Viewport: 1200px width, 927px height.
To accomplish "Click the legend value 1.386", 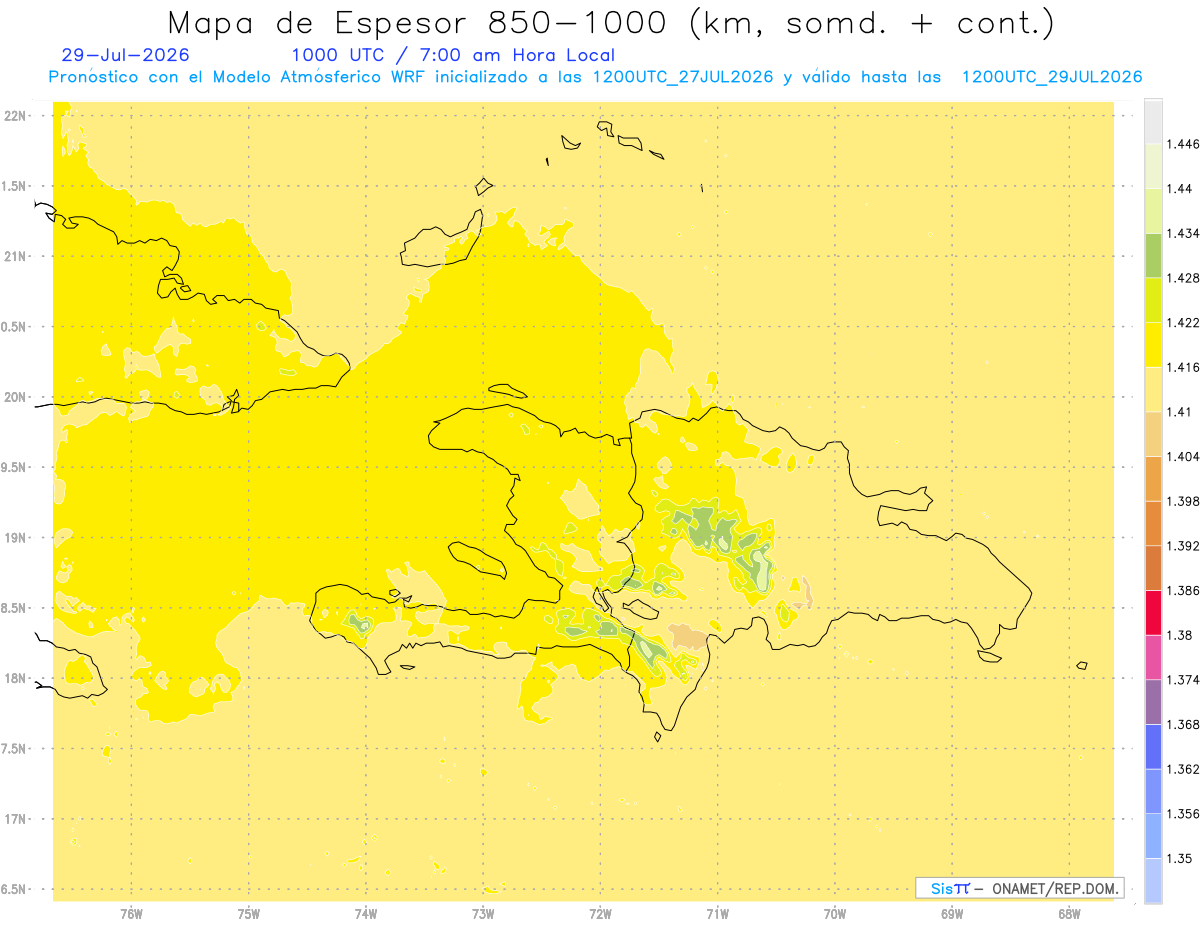I will 1184,590.
